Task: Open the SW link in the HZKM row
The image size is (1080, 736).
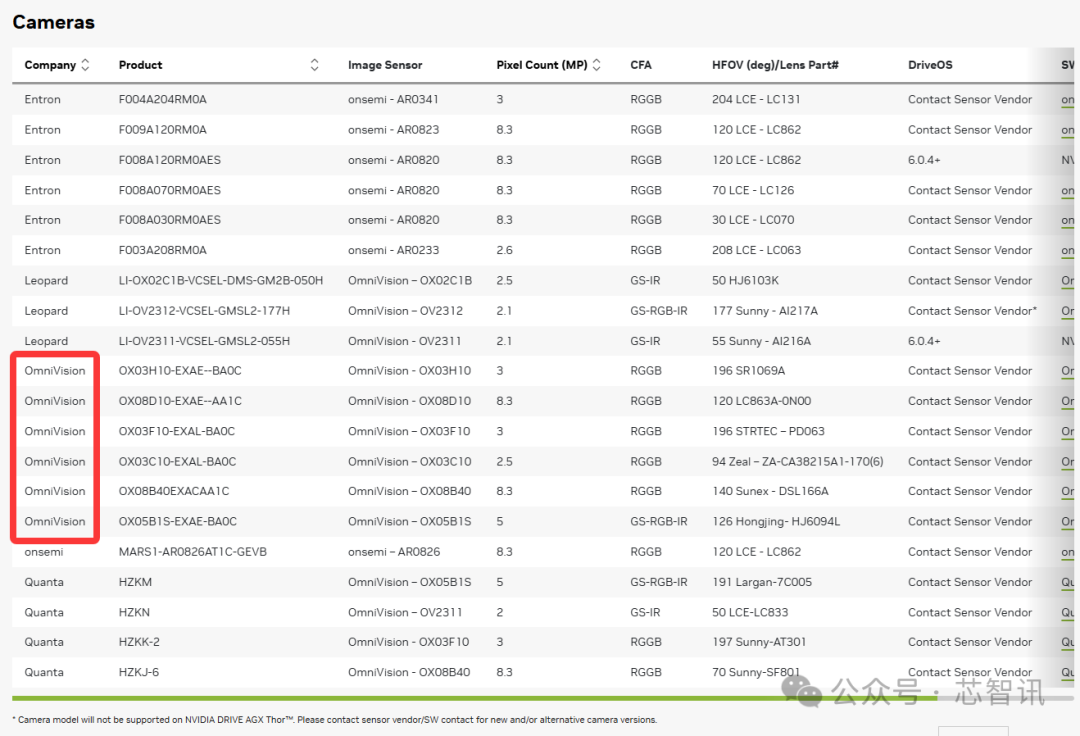Action: click(1068, 582)
